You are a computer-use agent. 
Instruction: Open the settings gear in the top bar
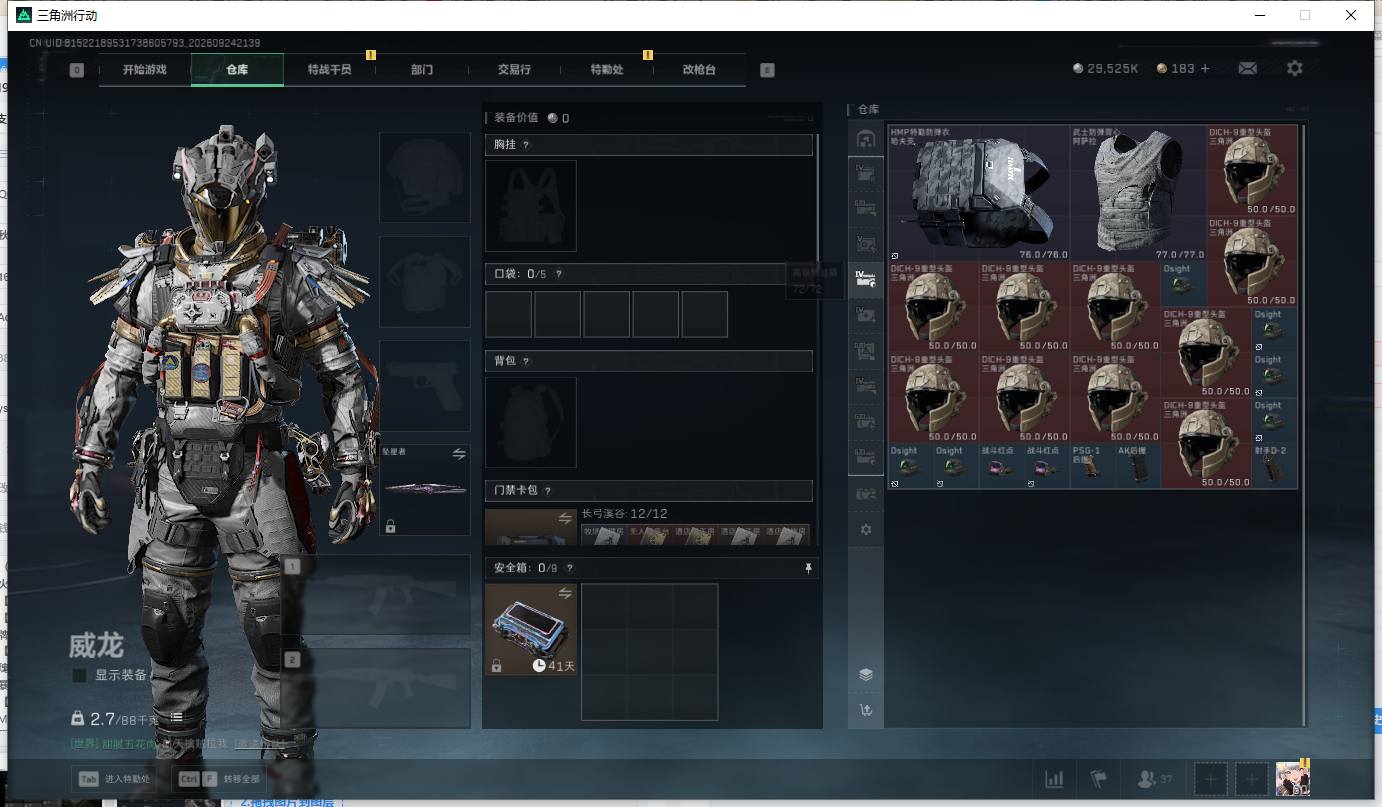tap(1295, 68)
